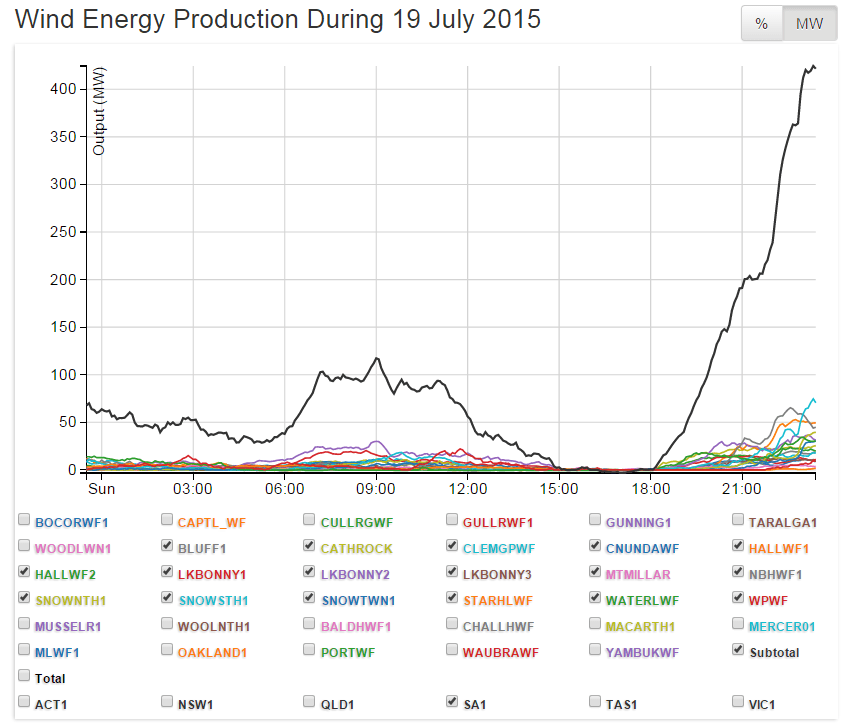Click the SNOWTWN1 legend label
846x725 pixels.
click(x=359, y=600)
